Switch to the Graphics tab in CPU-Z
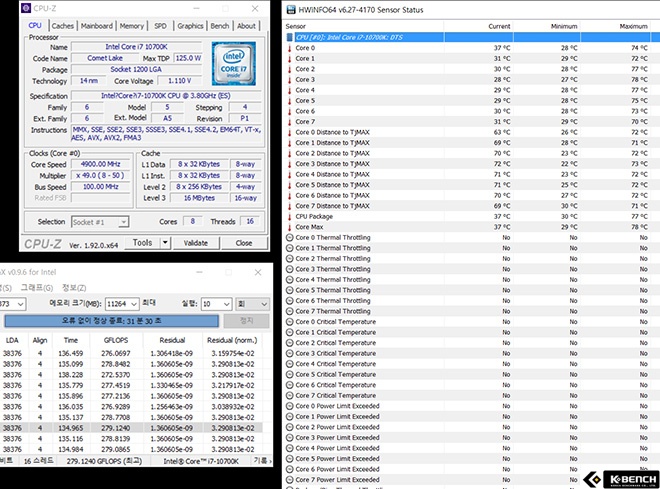The width and height of the screenshot is (660, 489). coord(190,26)
